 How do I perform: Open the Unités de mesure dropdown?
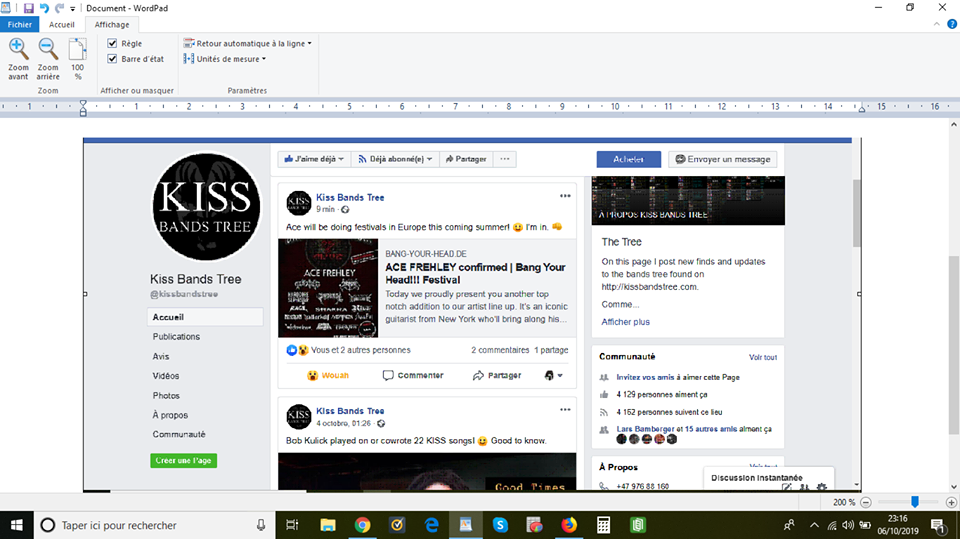click(x=225, y=59)
